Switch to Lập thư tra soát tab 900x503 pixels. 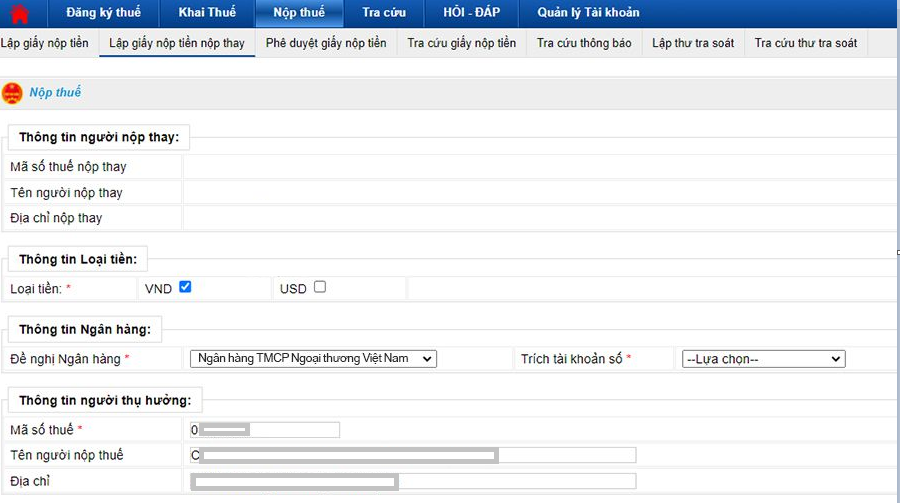693,44
